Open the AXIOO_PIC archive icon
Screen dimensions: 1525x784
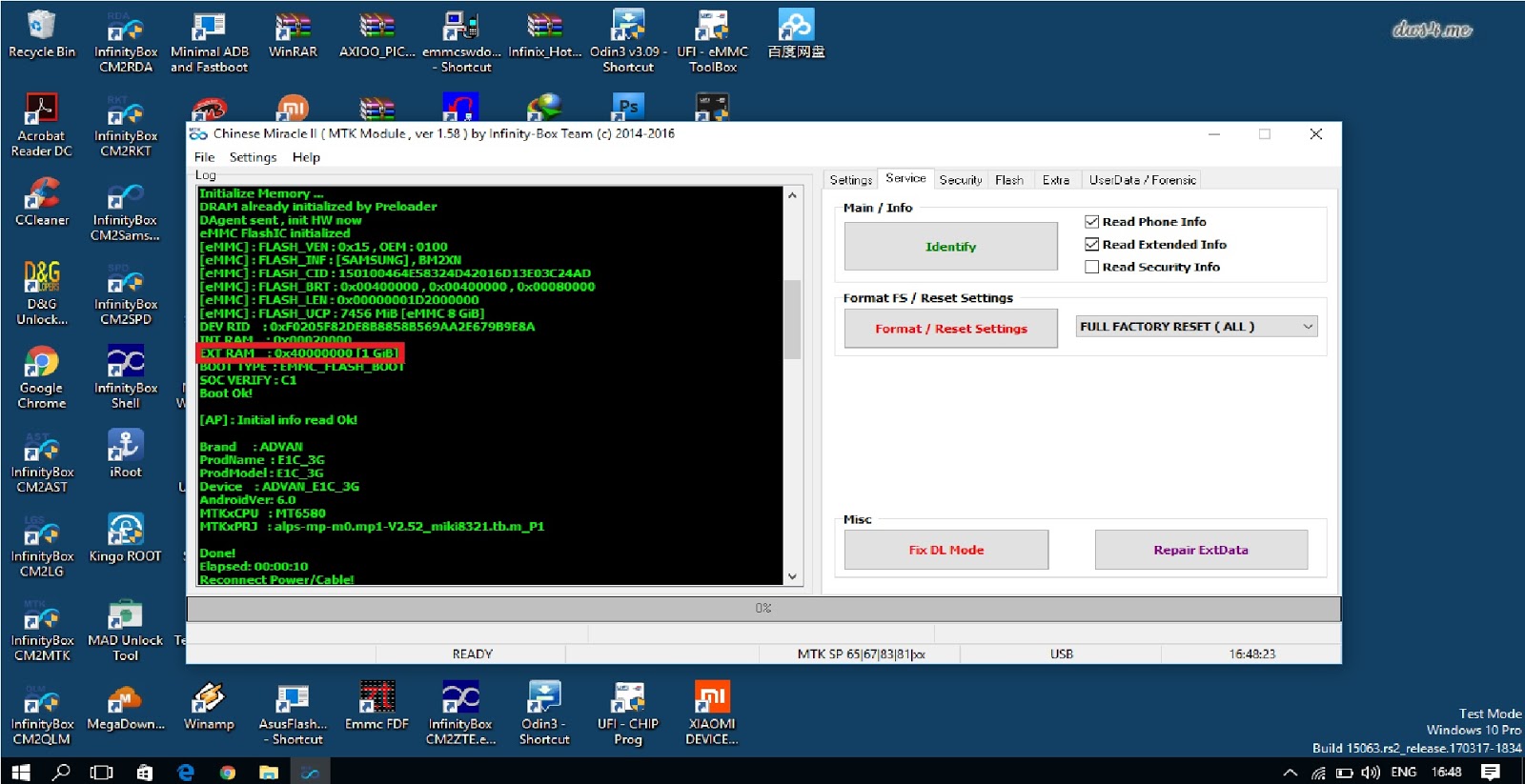376,34
